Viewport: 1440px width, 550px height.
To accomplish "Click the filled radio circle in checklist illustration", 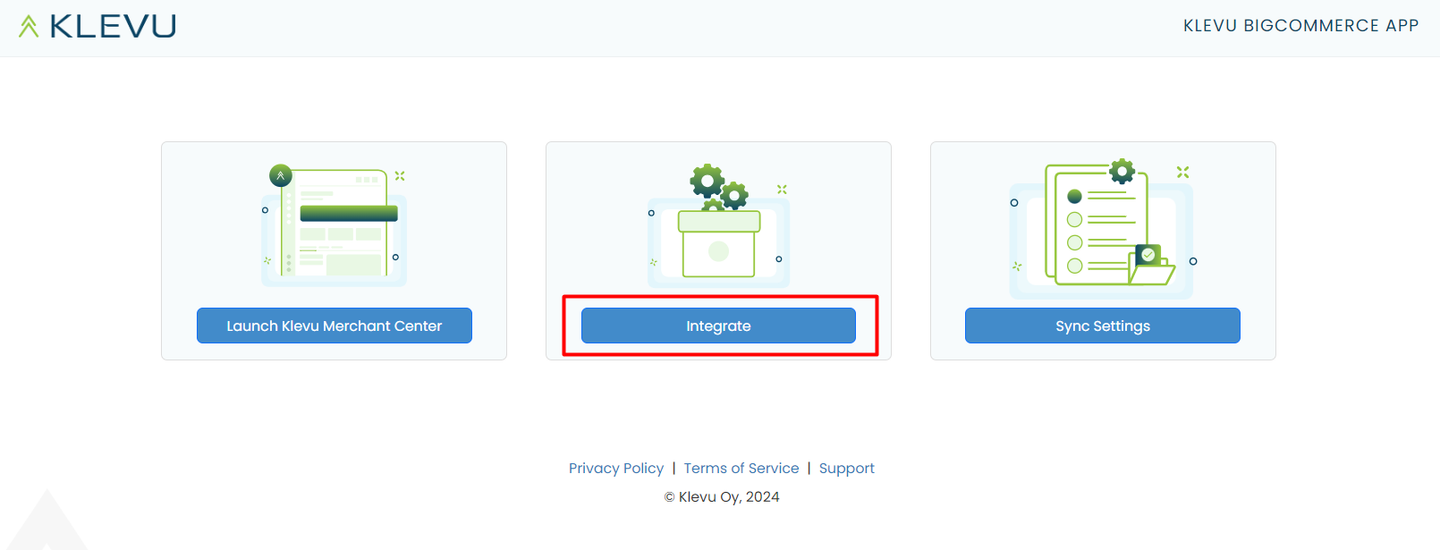I will [x=1075, y=196].
